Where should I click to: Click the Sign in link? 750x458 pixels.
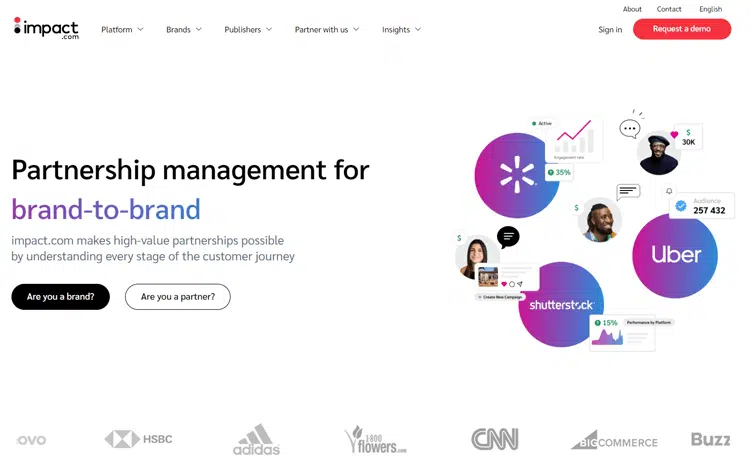610,30
